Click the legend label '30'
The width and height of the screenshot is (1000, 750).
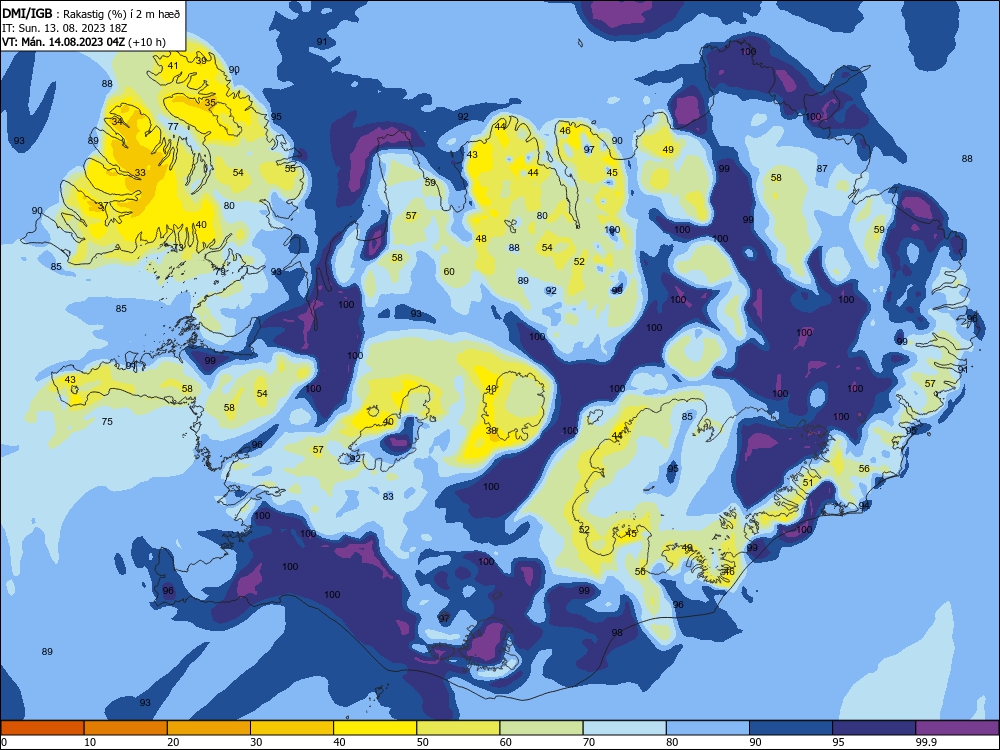256,742
